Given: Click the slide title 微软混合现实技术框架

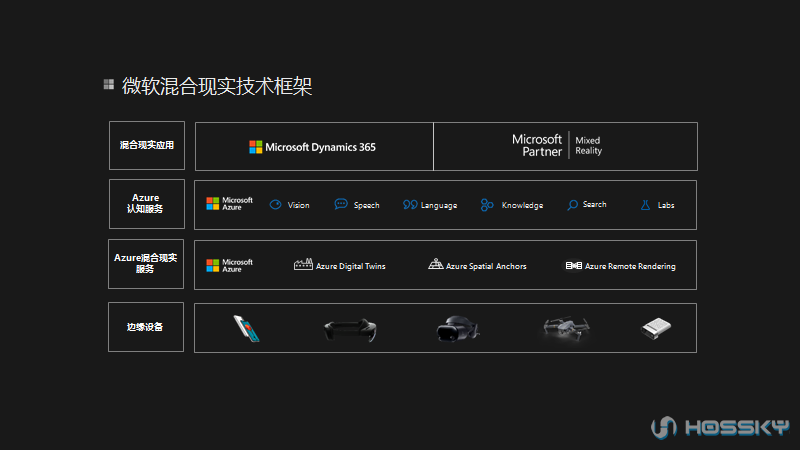Looking at the screenshot, I should coord(217,86).
